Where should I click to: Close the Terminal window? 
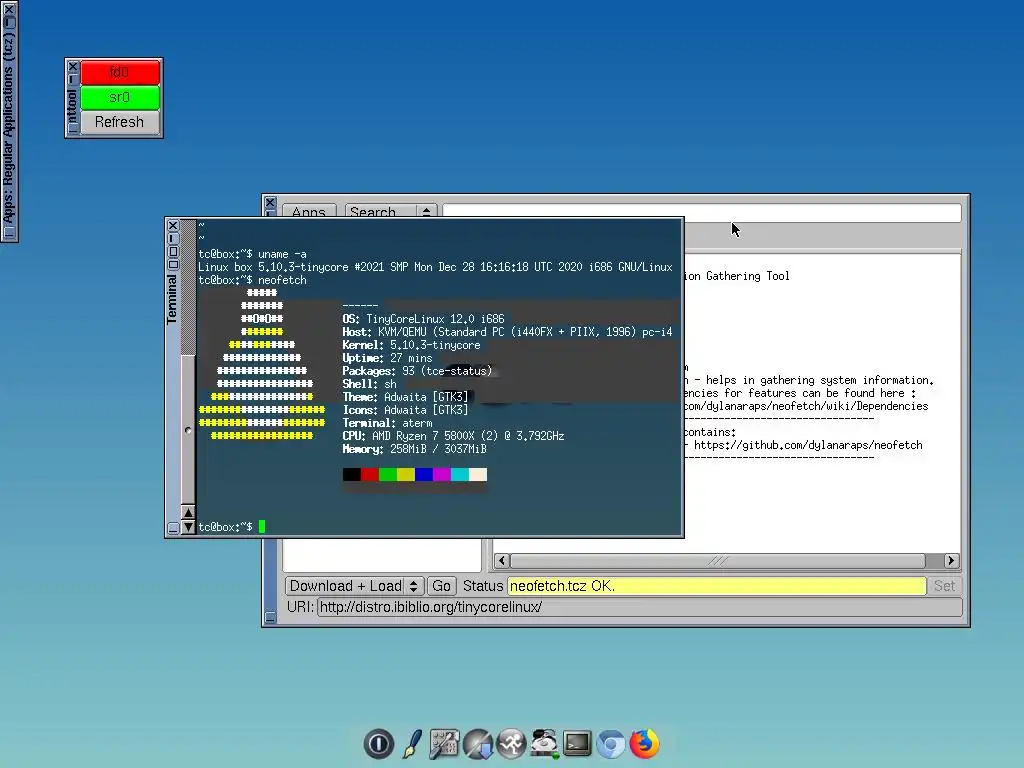coord(173,226)
